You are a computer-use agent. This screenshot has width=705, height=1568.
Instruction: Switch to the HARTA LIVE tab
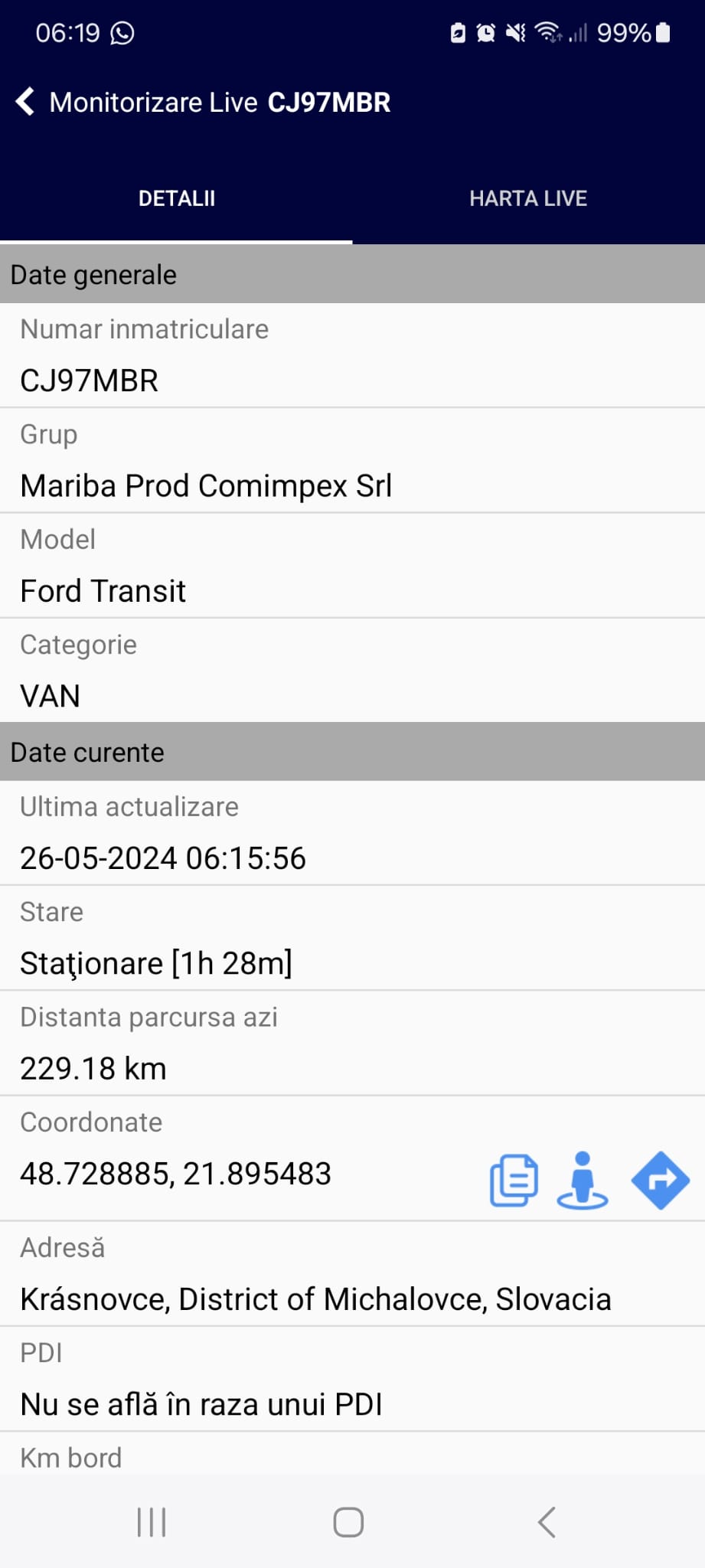[528, 198]
